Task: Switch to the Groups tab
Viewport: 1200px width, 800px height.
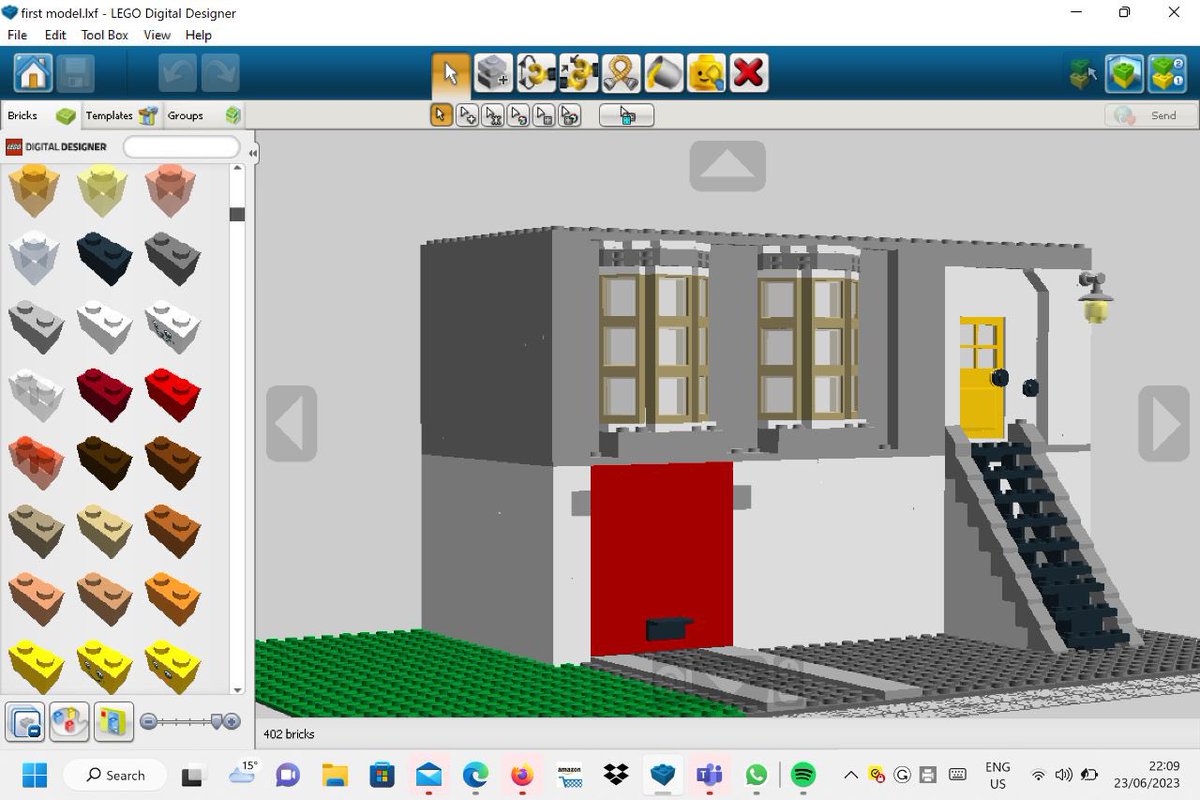Action: (203, 115)
